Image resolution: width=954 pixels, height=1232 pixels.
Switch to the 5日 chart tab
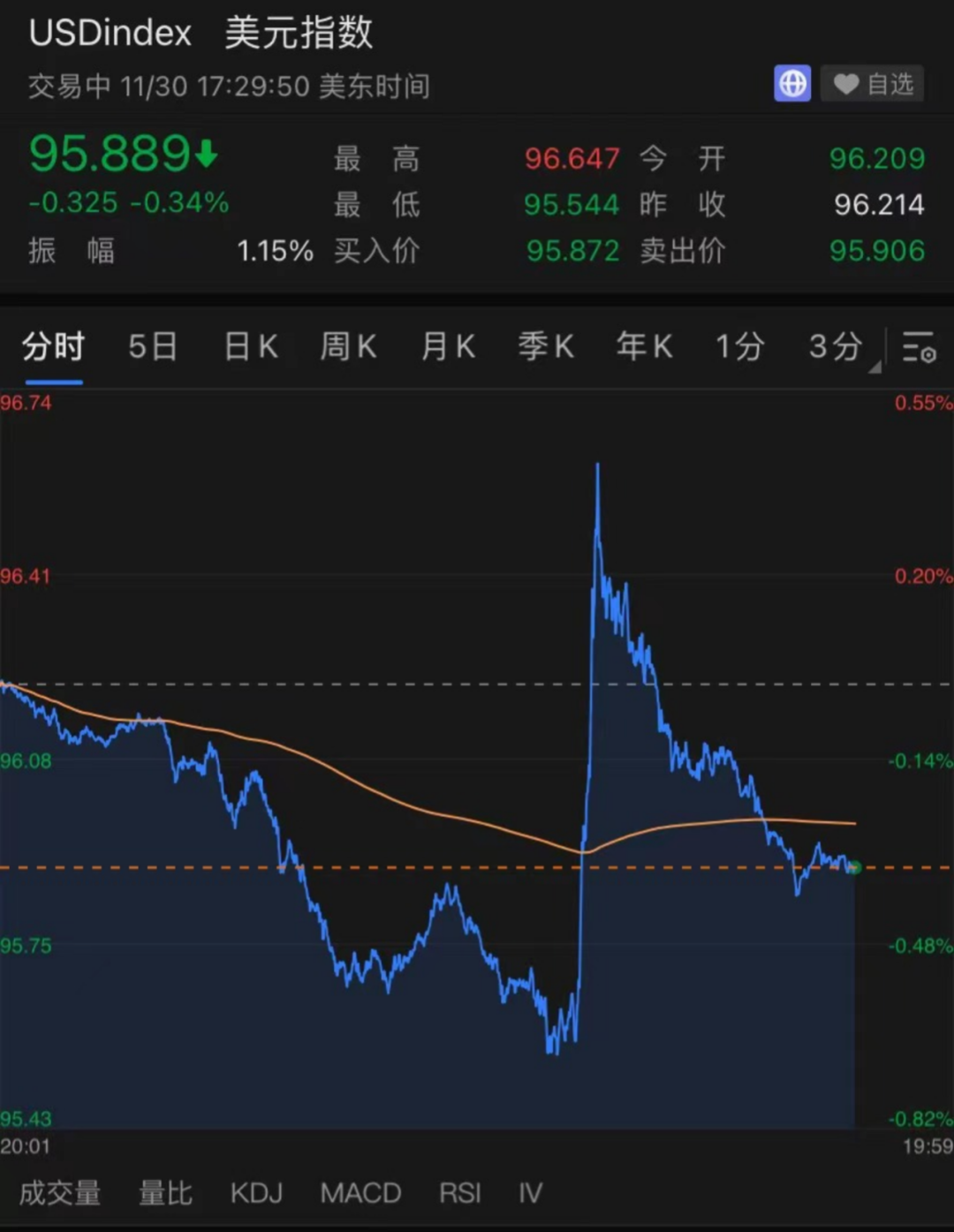click(x=152, y=346)
